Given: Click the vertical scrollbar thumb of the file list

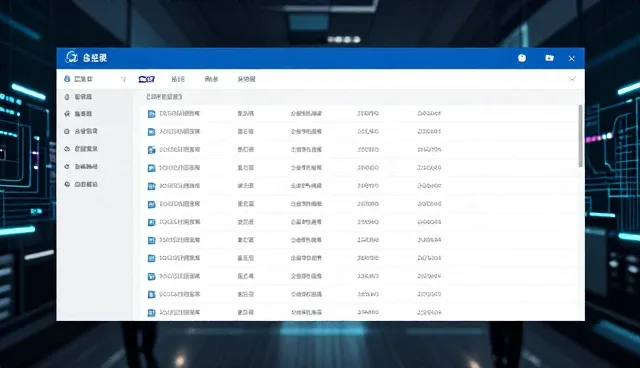Looking at the screenshot, I should click(x=580, y=136).
